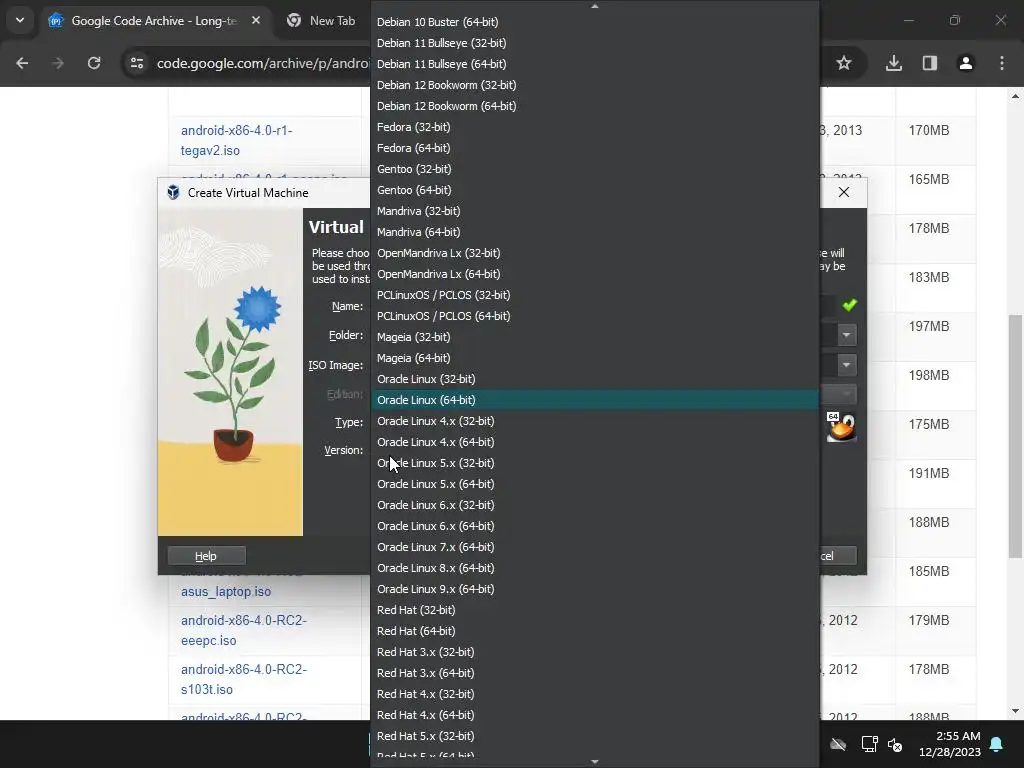Click the 179MB size cell
1024x768 pixels.
click(x=929, y=620)
